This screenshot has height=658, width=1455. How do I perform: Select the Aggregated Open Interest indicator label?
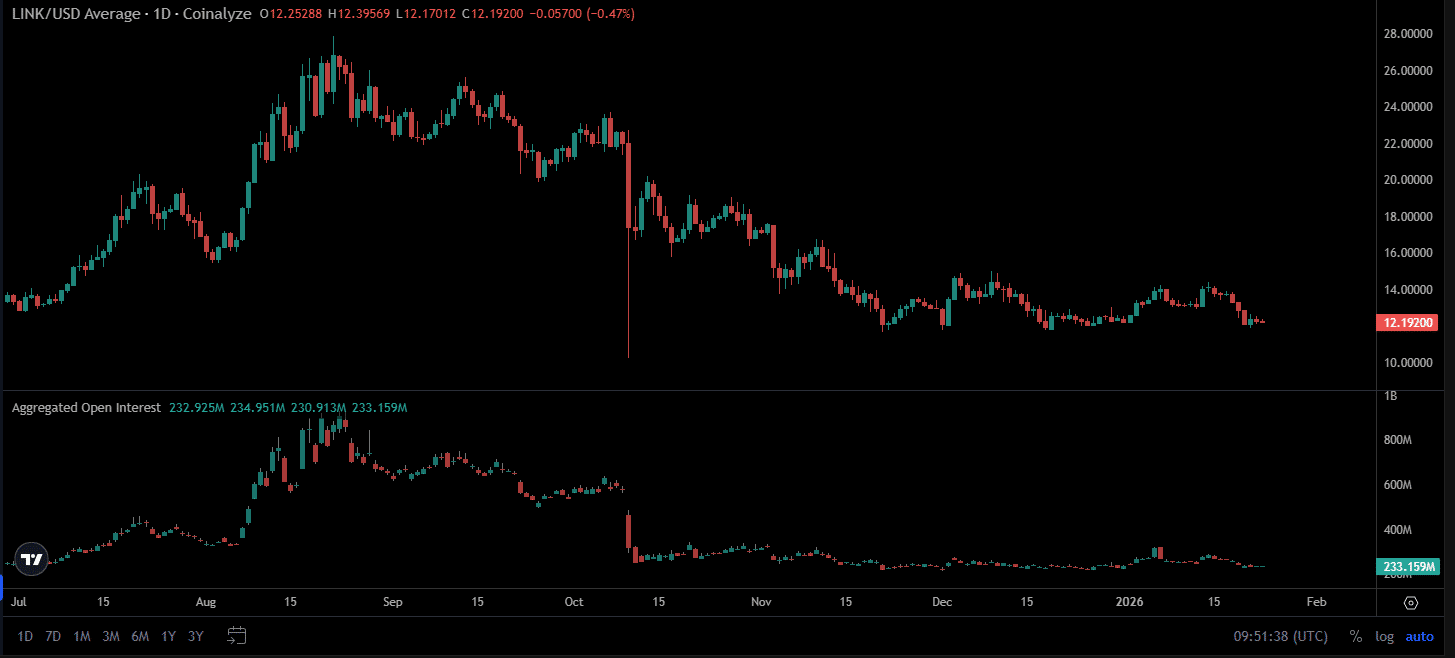point(86,408)
